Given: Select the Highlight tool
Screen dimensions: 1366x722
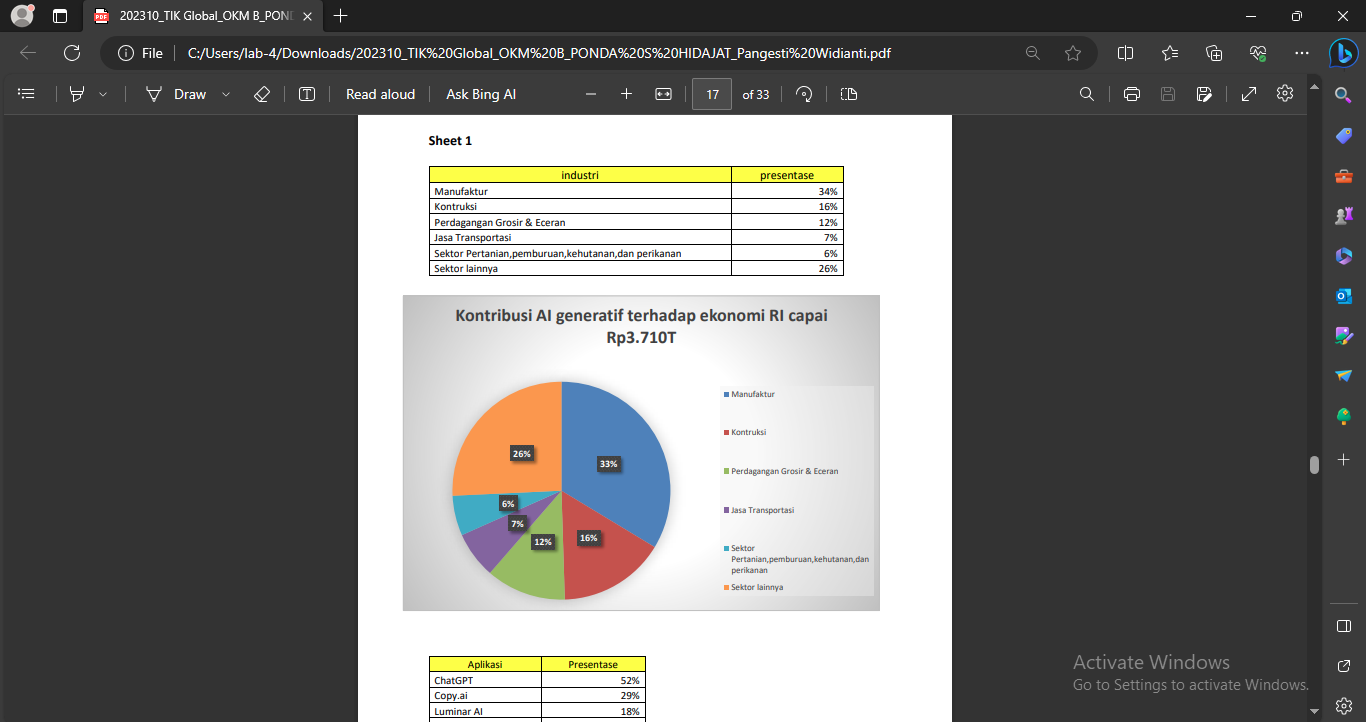Looking at the screenshot, I should click(x=77, y=94).
